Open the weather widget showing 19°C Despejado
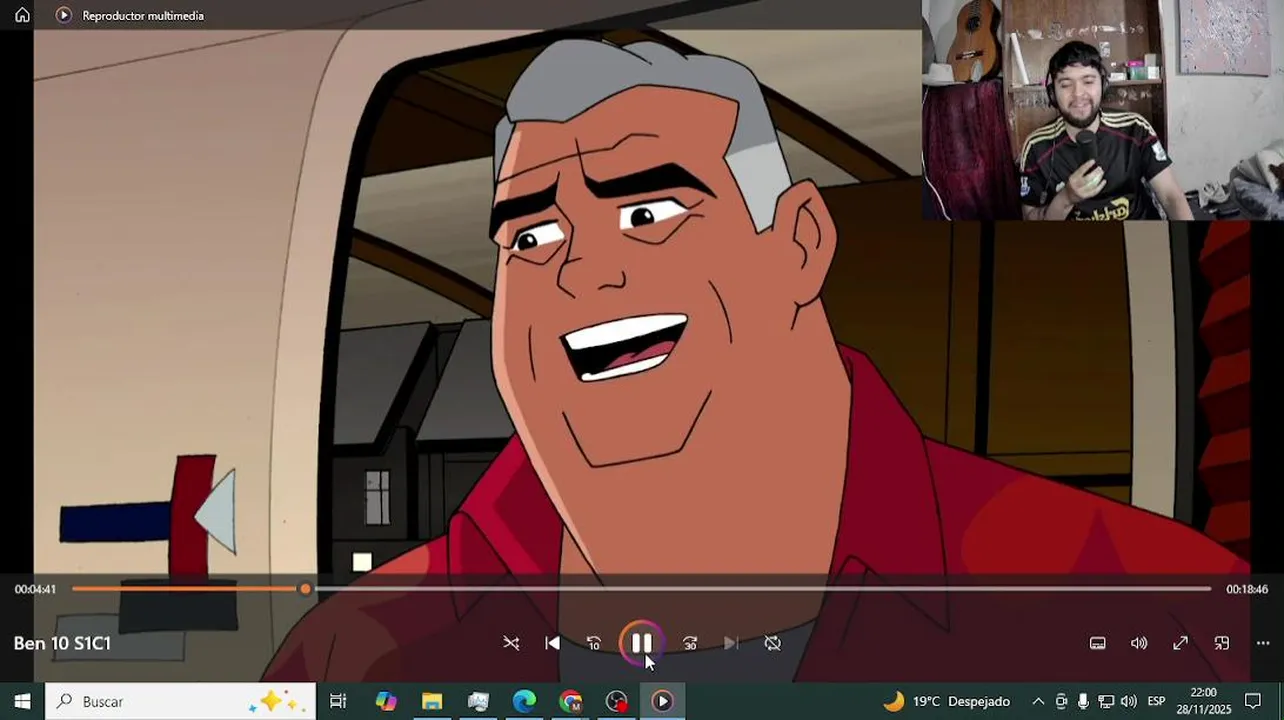This screenshot has height=720, width=1284. (x=946, y=701)
